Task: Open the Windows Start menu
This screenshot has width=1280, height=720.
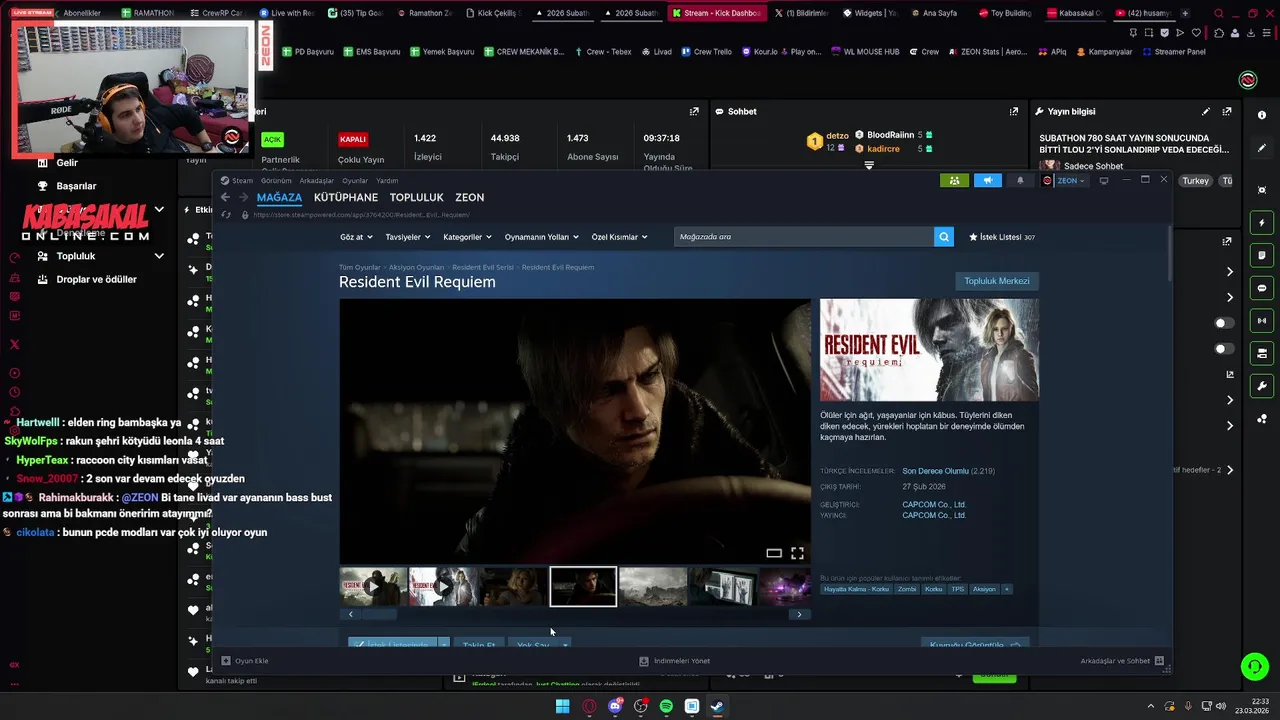Action: pyautogui.click(x=562, y=706)
